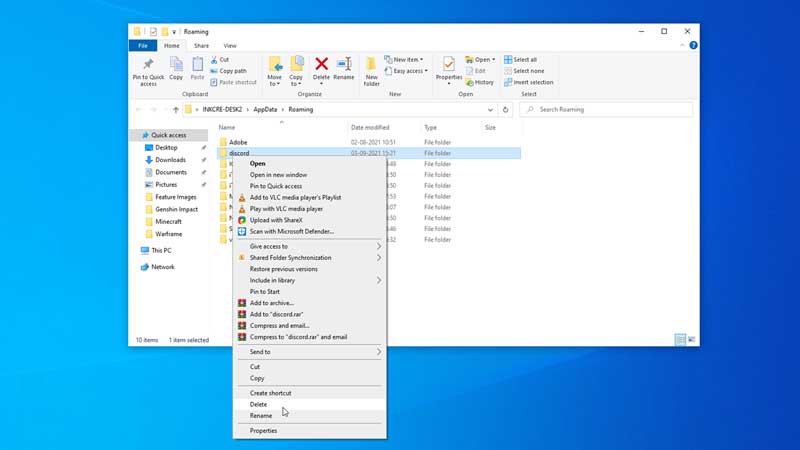Switch to the Share tab
Image resolution: width=800 pixels, height=450 pixels.
pos(202,45)
